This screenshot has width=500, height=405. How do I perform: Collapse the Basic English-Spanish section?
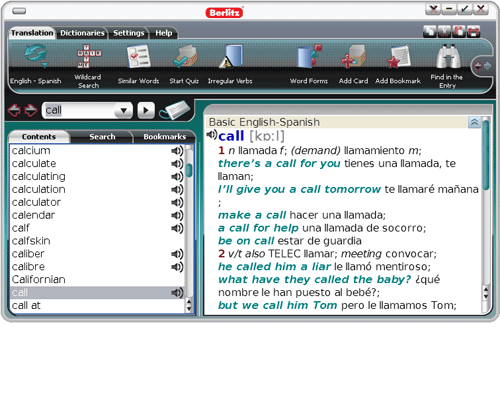tap(474, 122)
